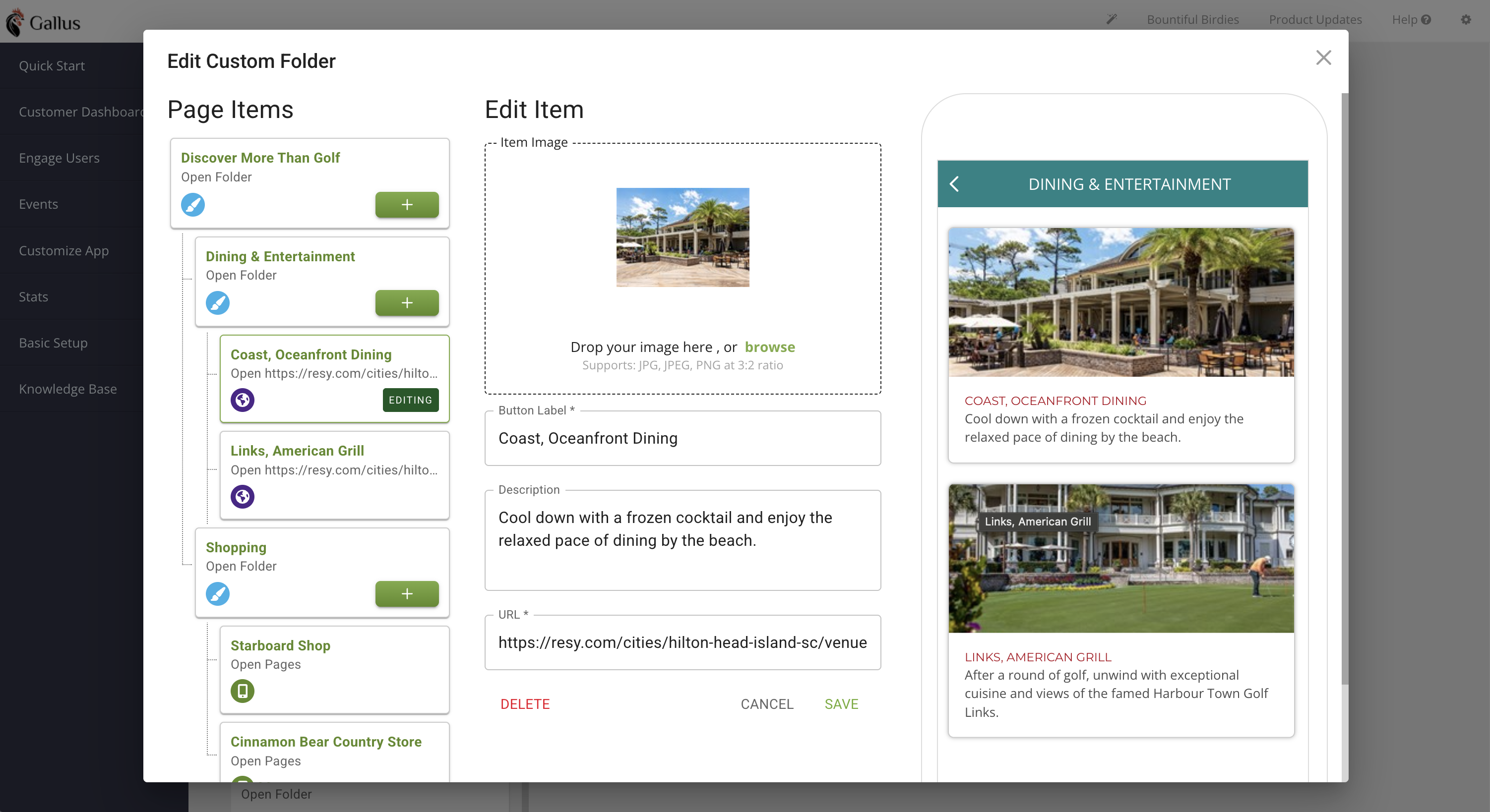Click the Gallus rooster logo
Image resolution: width=1490 pixels, height=812 pixels.
pos(15,22)
